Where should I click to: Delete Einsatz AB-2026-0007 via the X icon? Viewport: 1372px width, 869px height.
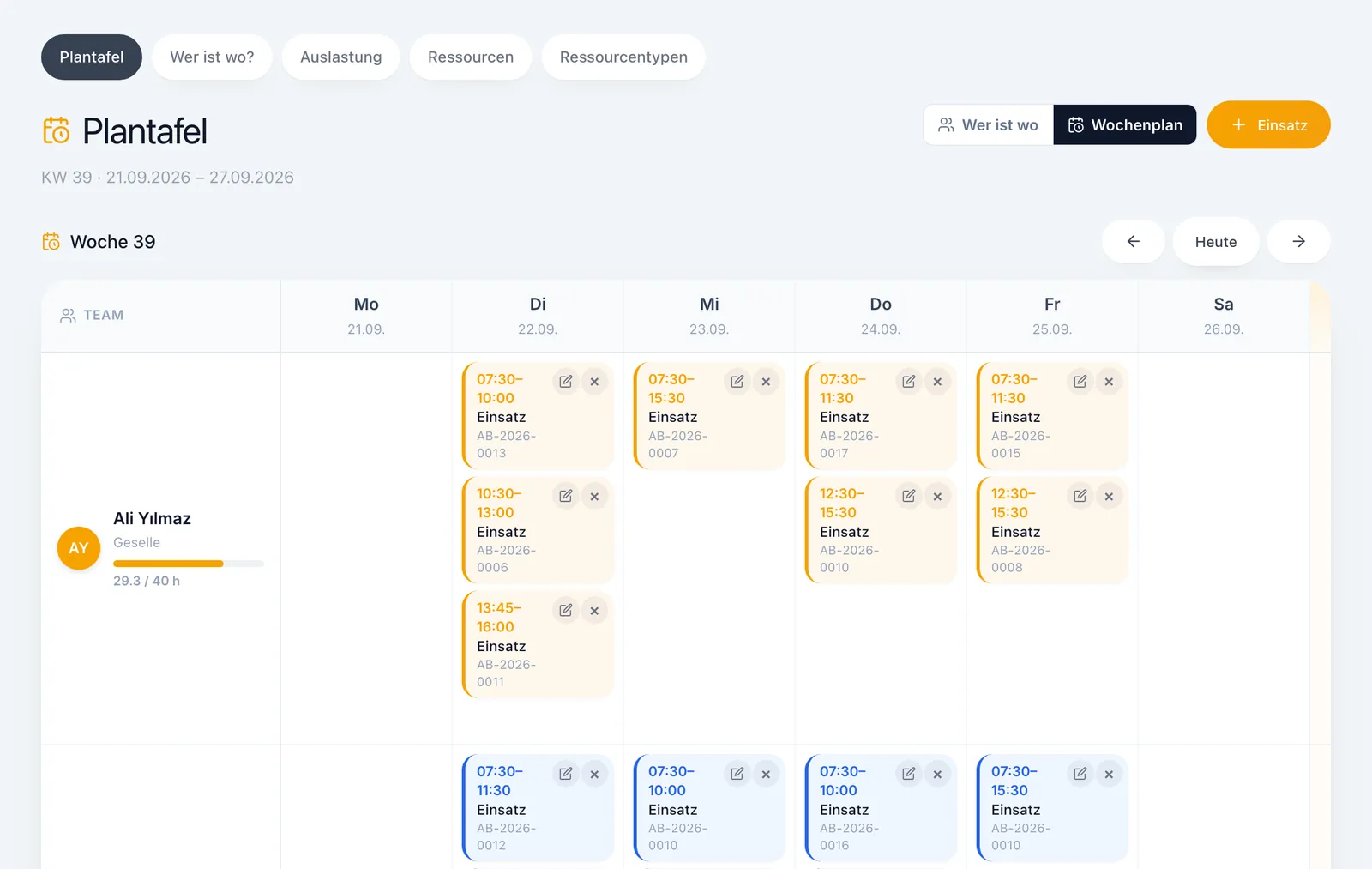tap(766, 382)
